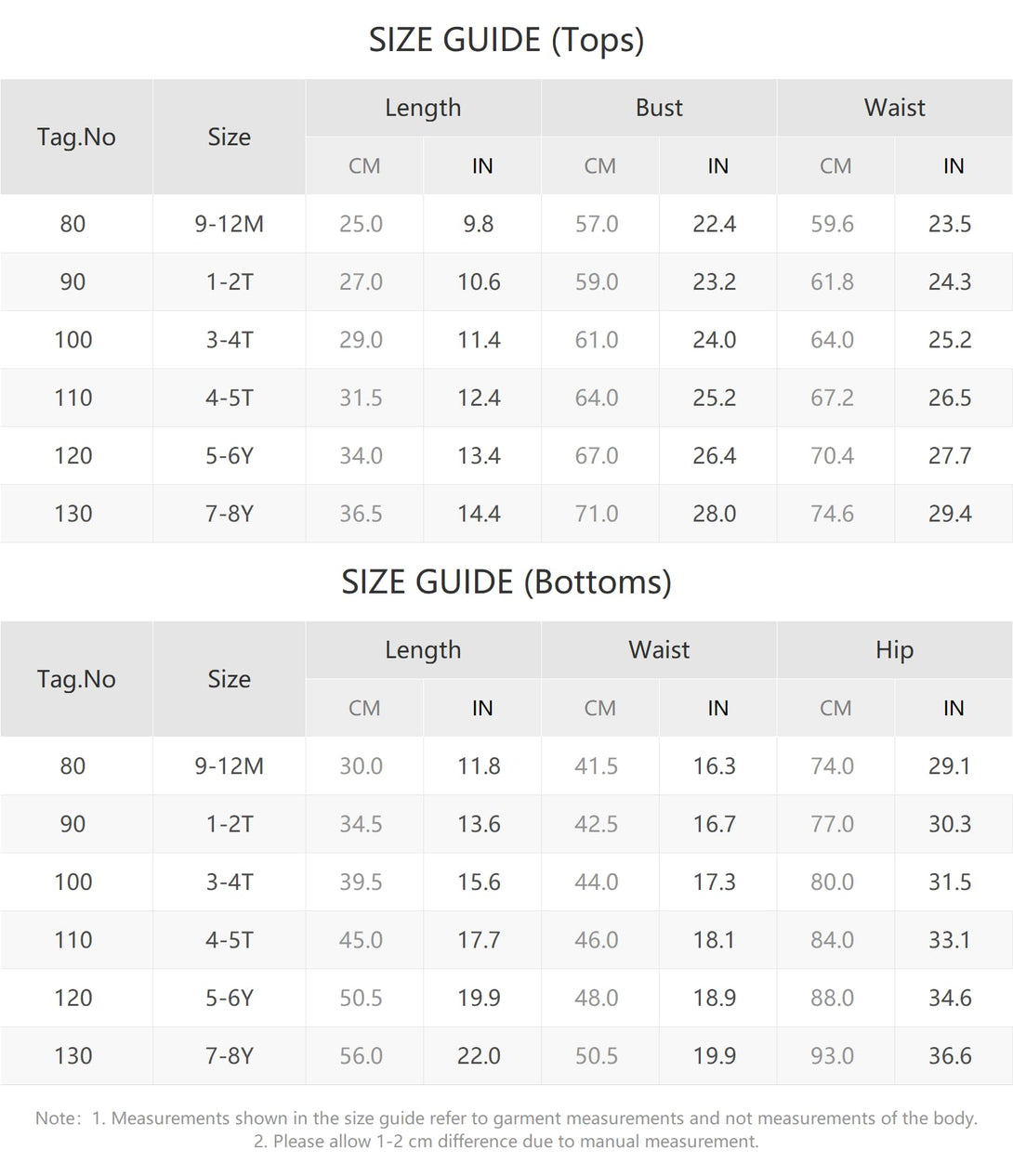The image size is (1013, 1176).
Task: Select the Bust column header in Tops
Action: point(659,108)
